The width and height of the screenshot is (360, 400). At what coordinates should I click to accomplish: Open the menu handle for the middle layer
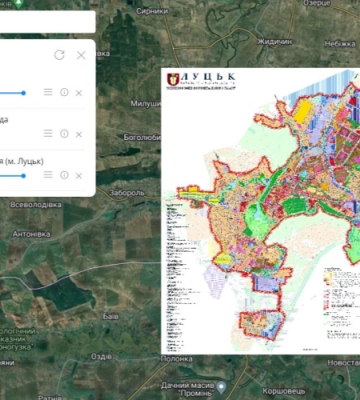tap(48, 133)
